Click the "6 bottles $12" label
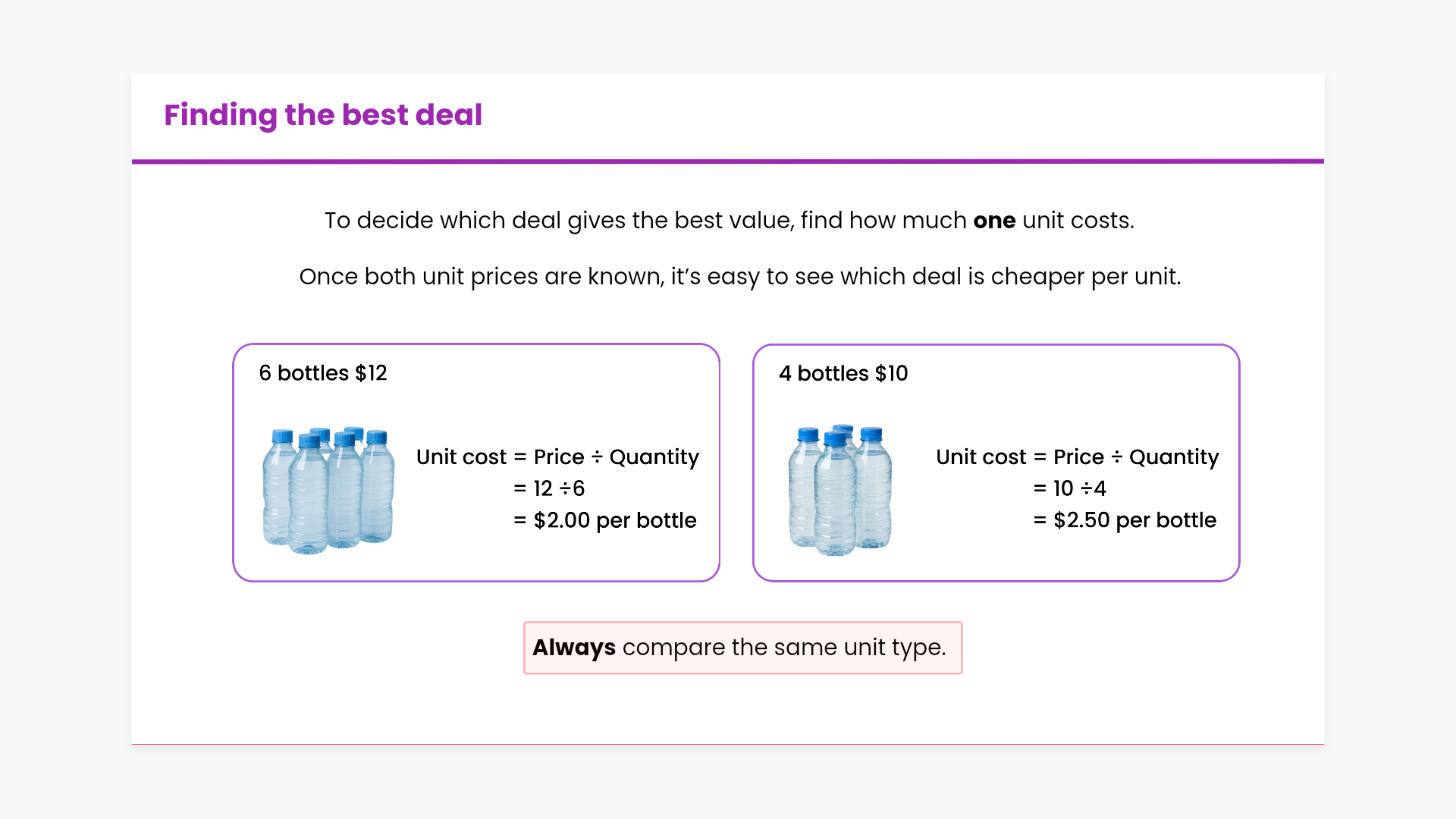This screenshot has height=819, width=1456. [323, 373]
